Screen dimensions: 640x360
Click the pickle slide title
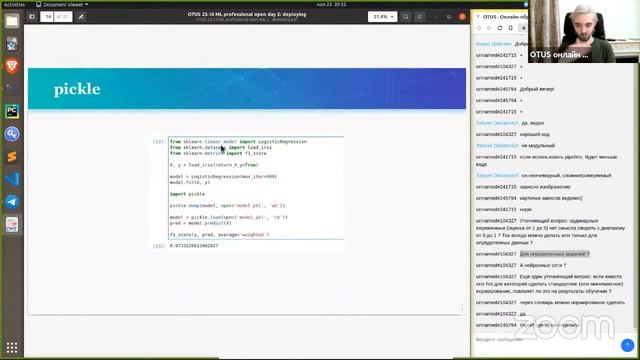tap(77, 89)
